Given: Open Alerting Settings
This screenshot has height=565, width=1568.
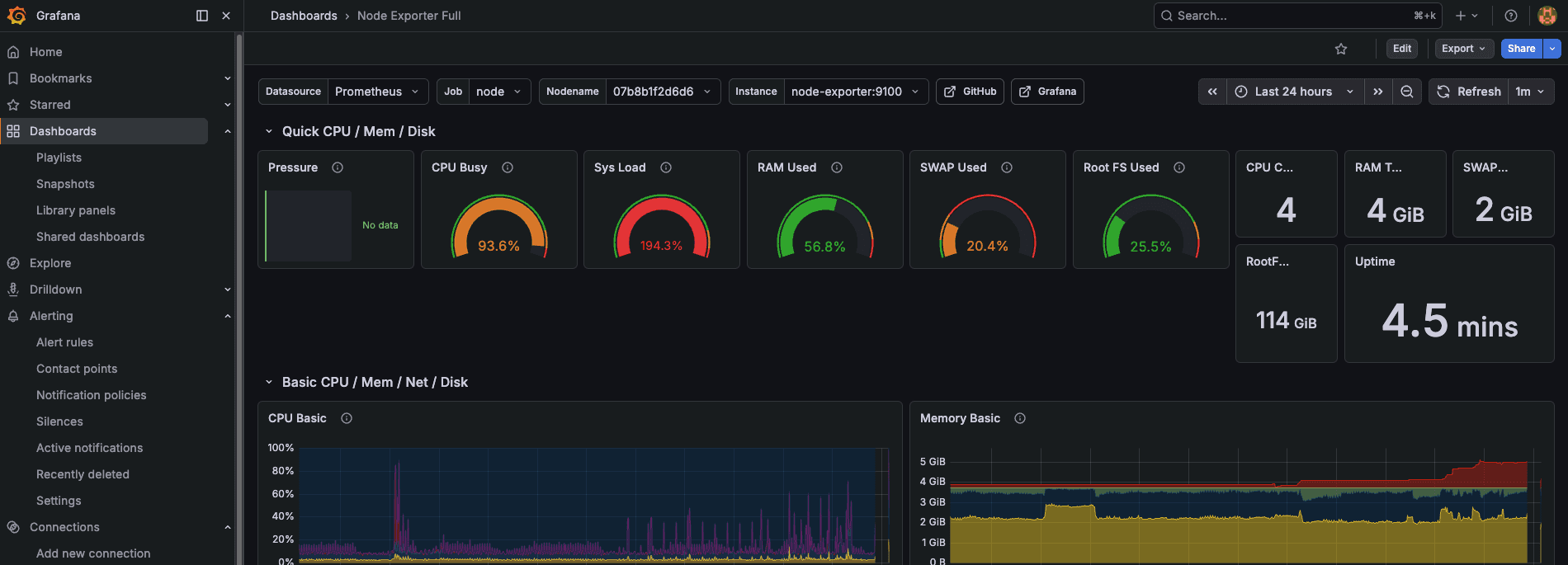Looking at the screenshot, I should [x=59, y=501].
